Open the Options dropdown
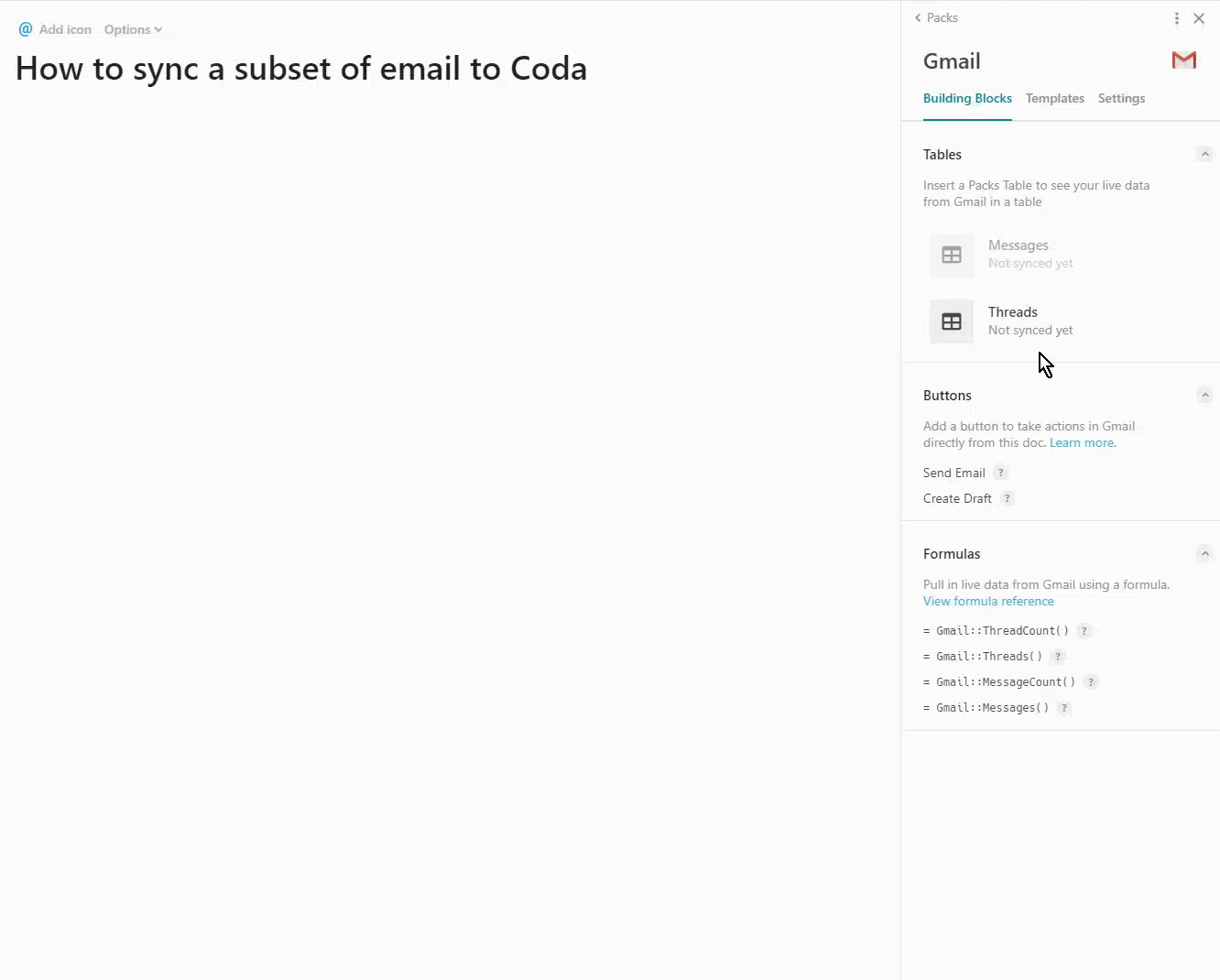Image resolution: width=1220 pixels, height=980 pixels. [x=133, y=29]
